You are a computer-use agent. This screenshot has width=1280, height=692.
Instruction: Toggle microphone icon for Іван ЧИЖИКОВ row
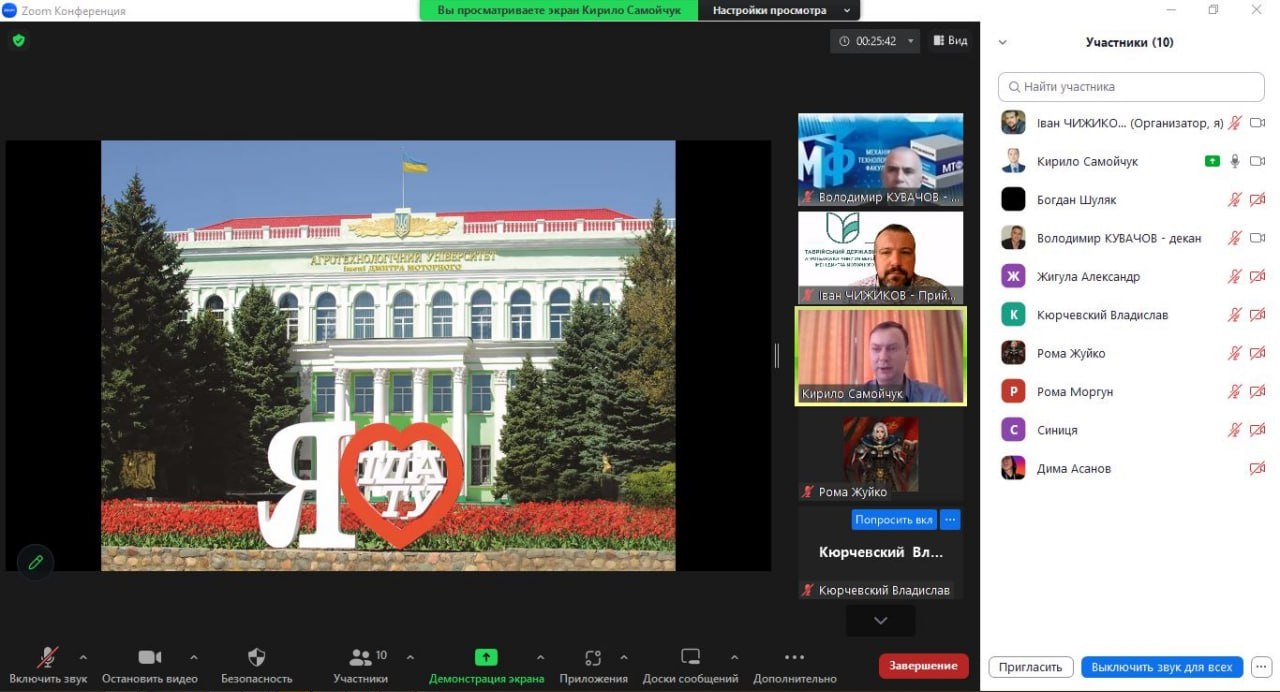pos(1235,123)
